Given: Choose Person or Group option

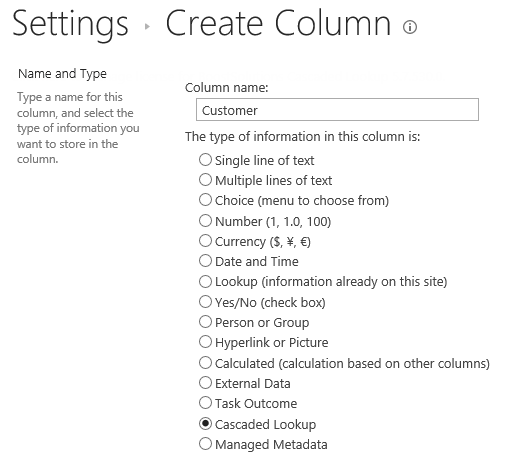Looking at the screenshot, I should pos(205,322).
